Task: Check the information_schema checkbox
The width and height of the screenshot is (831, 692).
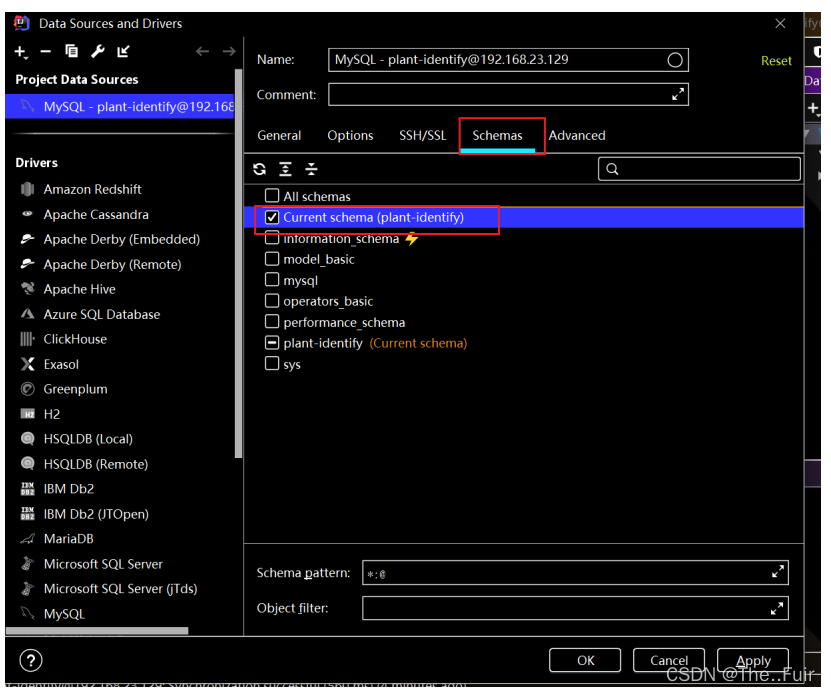Action: 272,238
